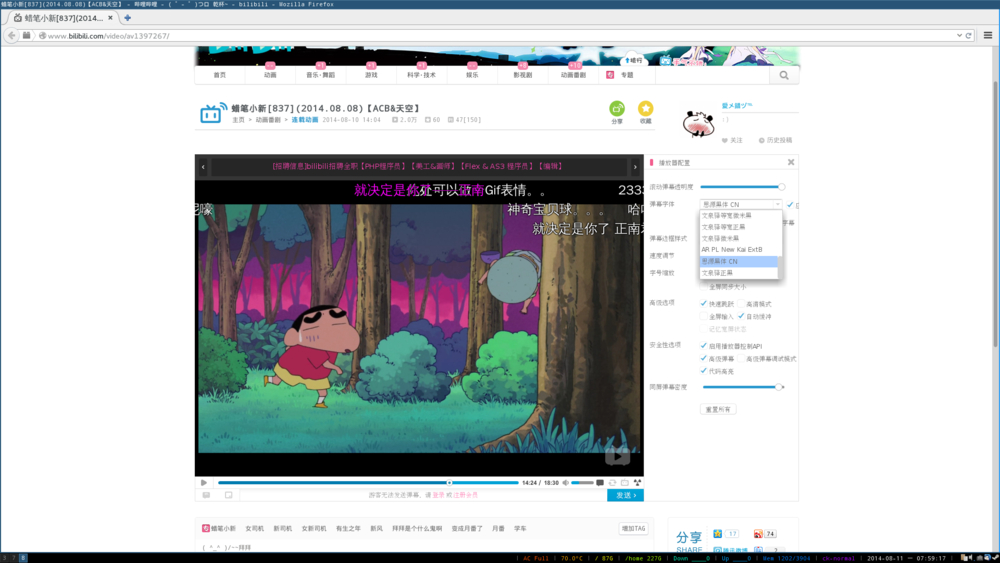Enable 高清模式 checkbox

740,303
